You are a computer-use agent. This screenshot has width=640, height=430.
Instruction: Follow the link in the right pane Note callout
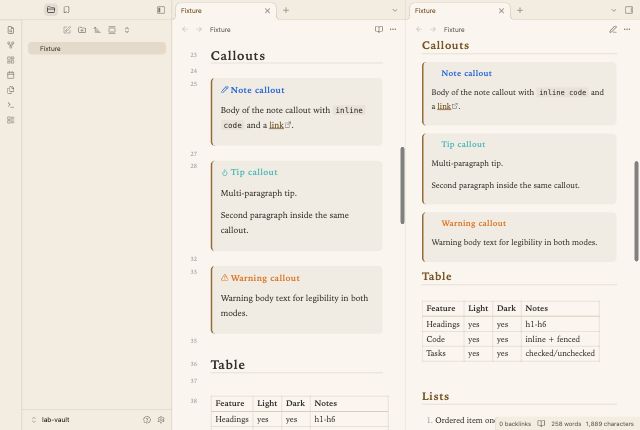click(x=444, y=106)
